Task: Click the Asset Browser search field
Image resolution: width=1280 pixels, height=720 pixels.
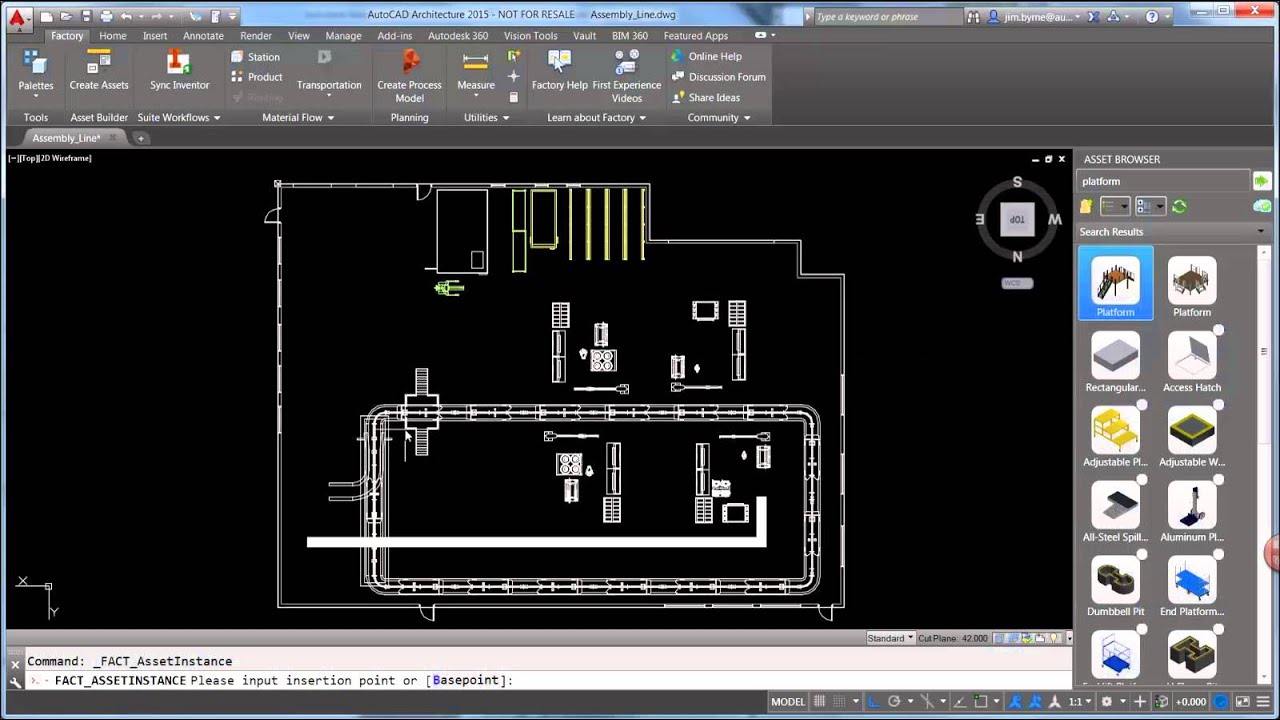Action: pos(1163,181)
